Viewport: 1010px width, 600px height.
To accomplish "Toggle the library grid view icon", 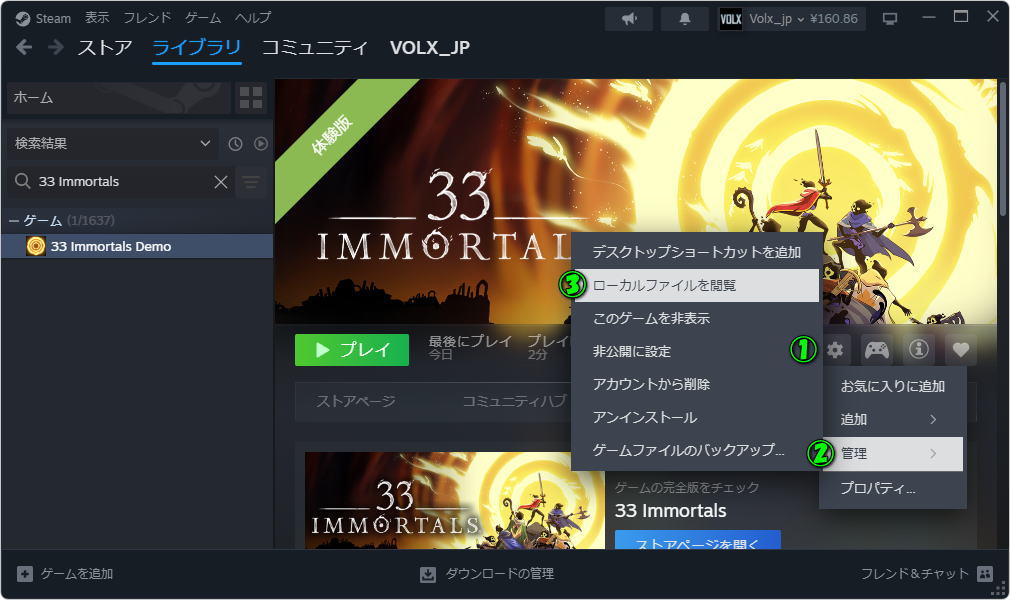I will pyautogui.click(x=251, y=97).
